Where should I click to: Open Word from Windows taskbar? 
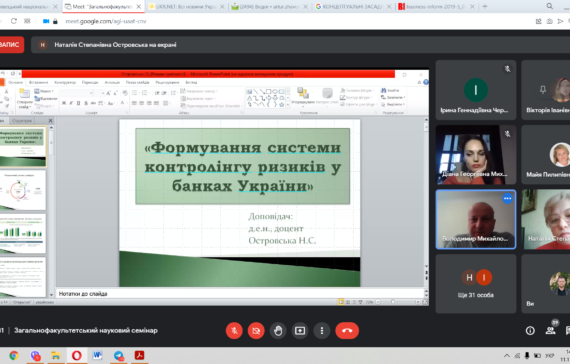coord(97,355)
